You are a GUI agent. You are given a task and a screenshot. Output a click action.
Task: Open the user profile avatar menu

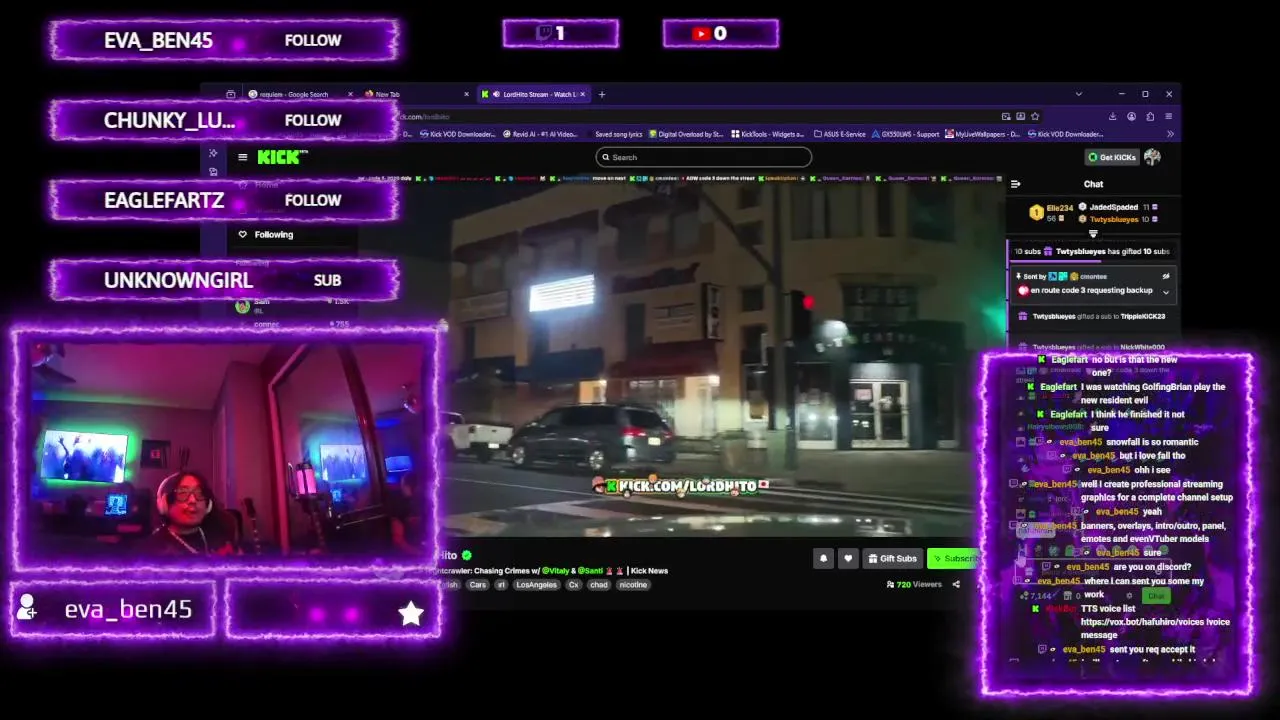pyautogui.click(x=1153, y=157)
